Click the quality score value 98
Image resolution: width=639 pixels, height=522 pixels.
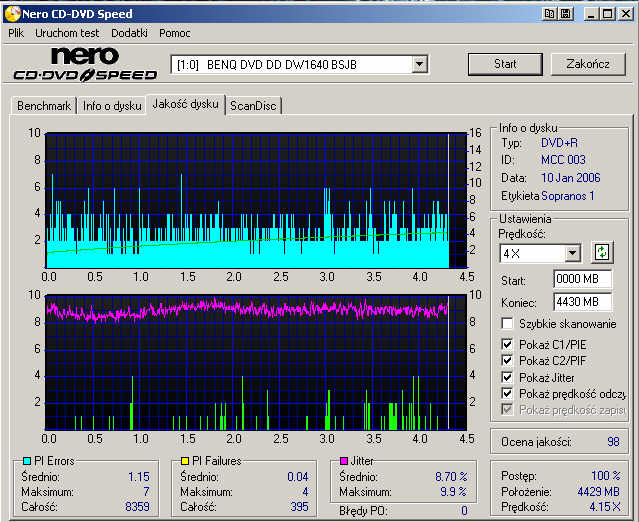pyautogui.click(x=613, y=442)
